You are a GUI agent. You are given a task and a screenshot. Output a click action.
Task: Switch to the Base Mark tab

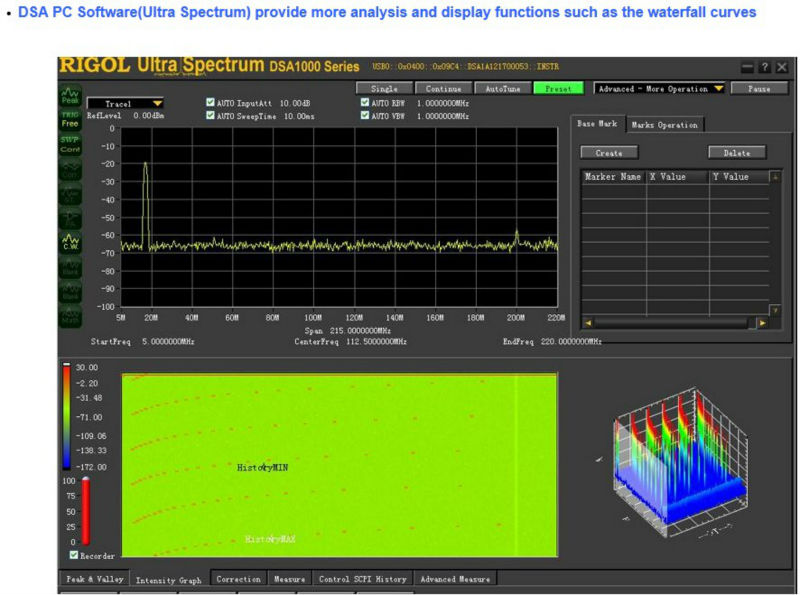click(597, 124)
